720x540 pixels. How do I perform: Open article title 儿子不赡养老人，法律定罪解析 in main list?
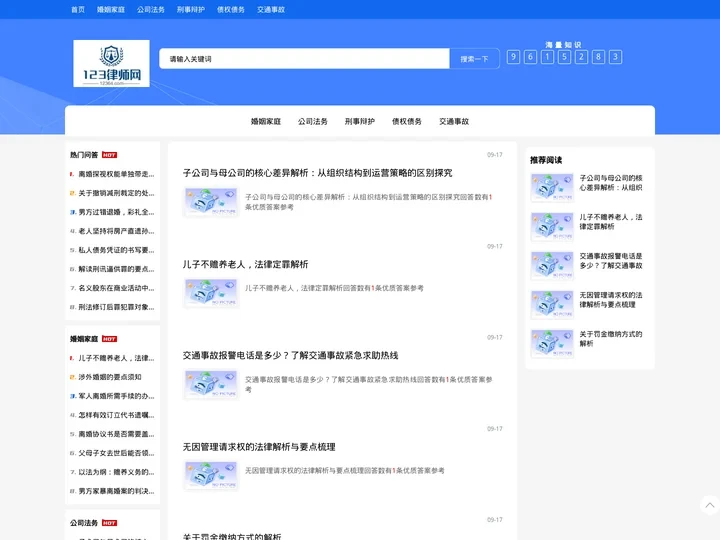245,264
